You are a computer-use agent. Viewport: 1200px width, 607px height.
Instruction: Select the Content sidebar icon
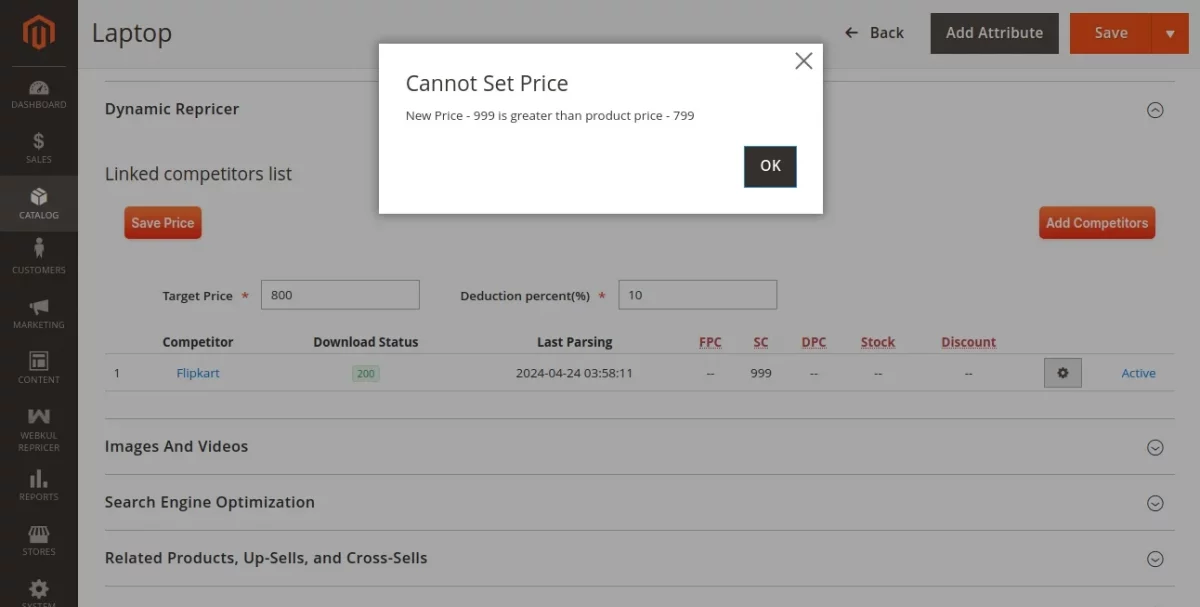tap(38, 366)
